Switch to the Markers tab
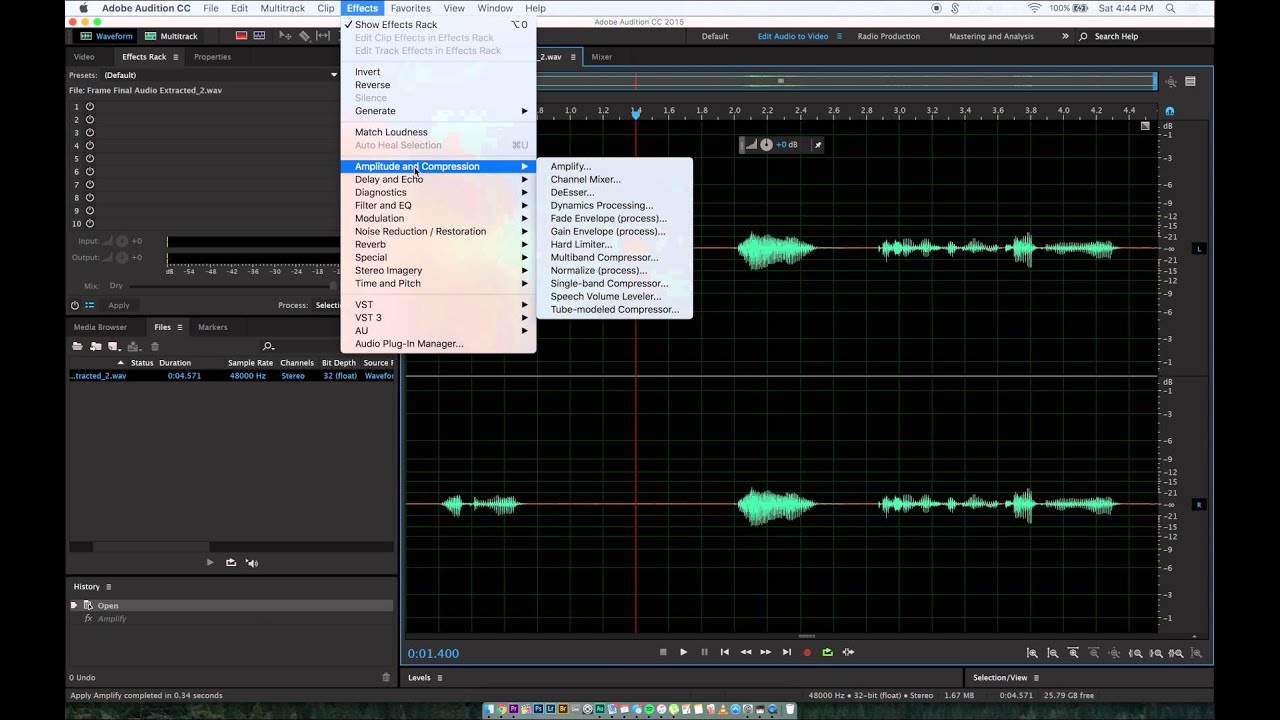1280x720 pixels. [x=212, y=327]
